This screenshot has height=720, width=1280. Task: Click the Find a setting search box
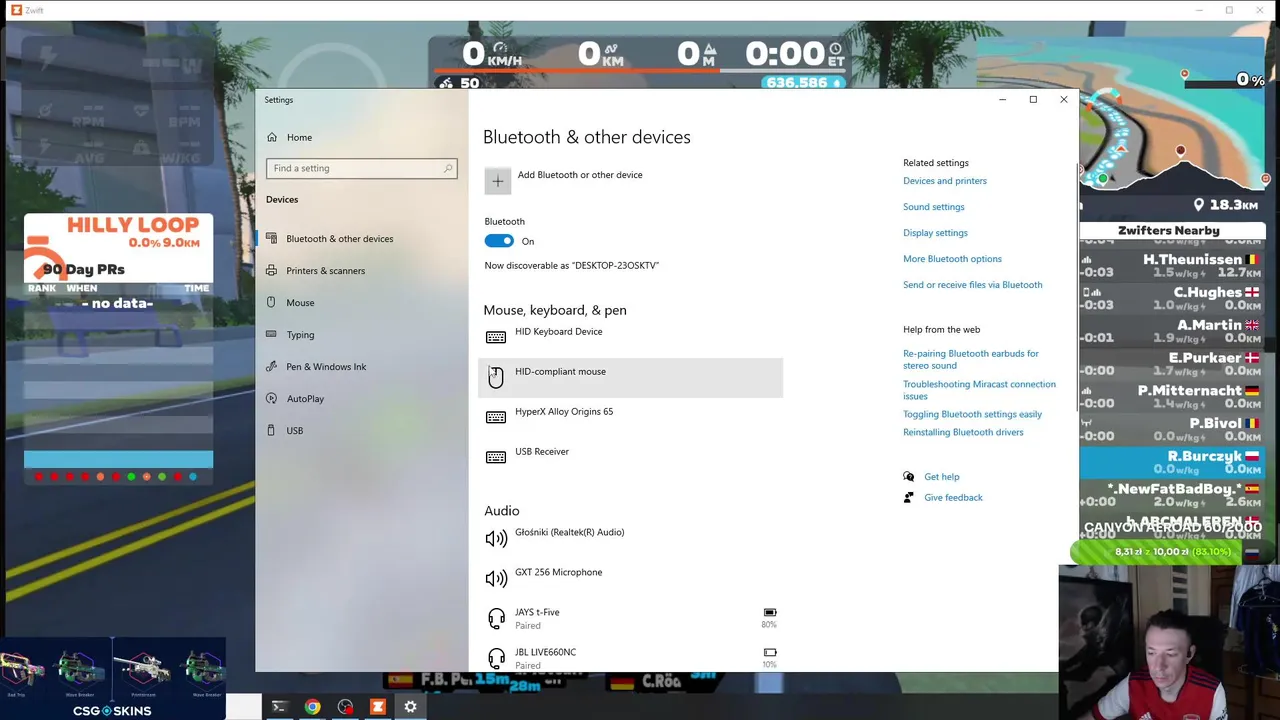361,168
